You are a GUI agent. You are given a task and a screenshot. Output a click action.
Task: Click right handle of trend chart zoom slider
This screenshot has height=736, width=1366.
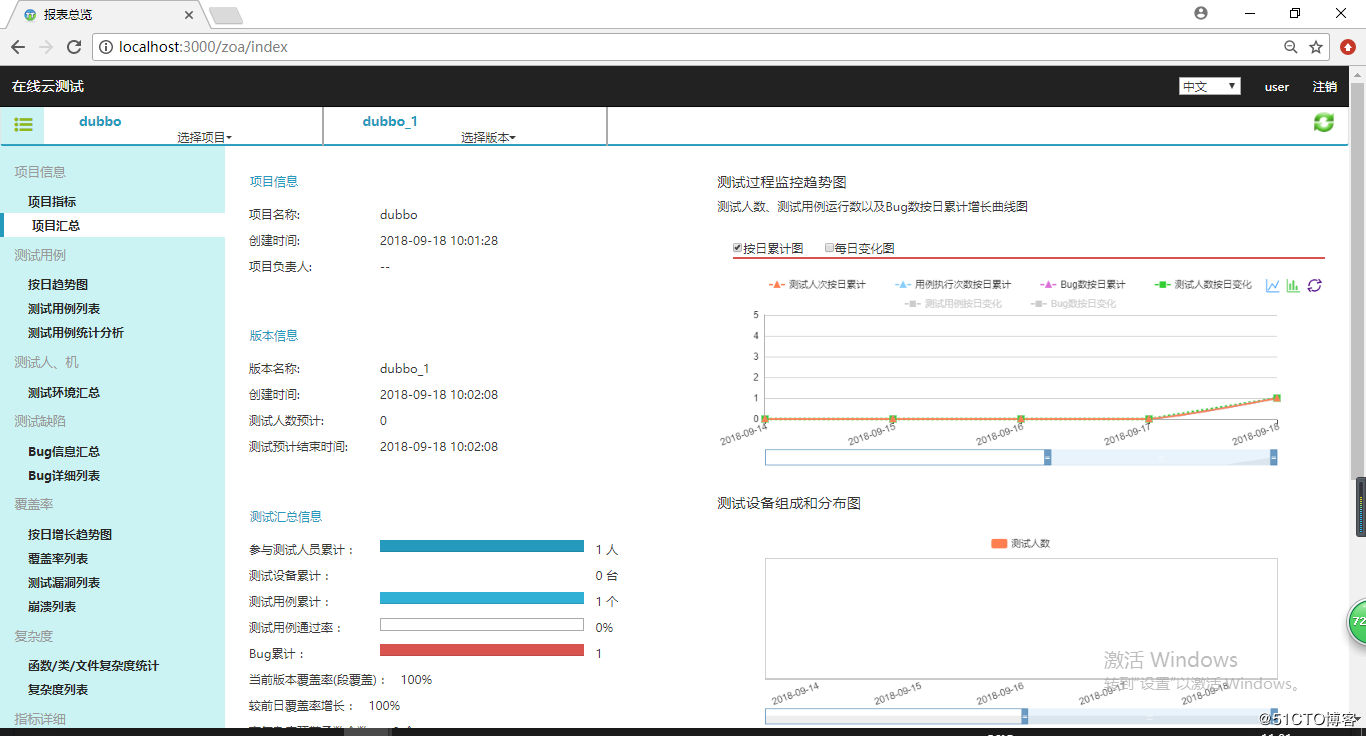coord(1273,457)
